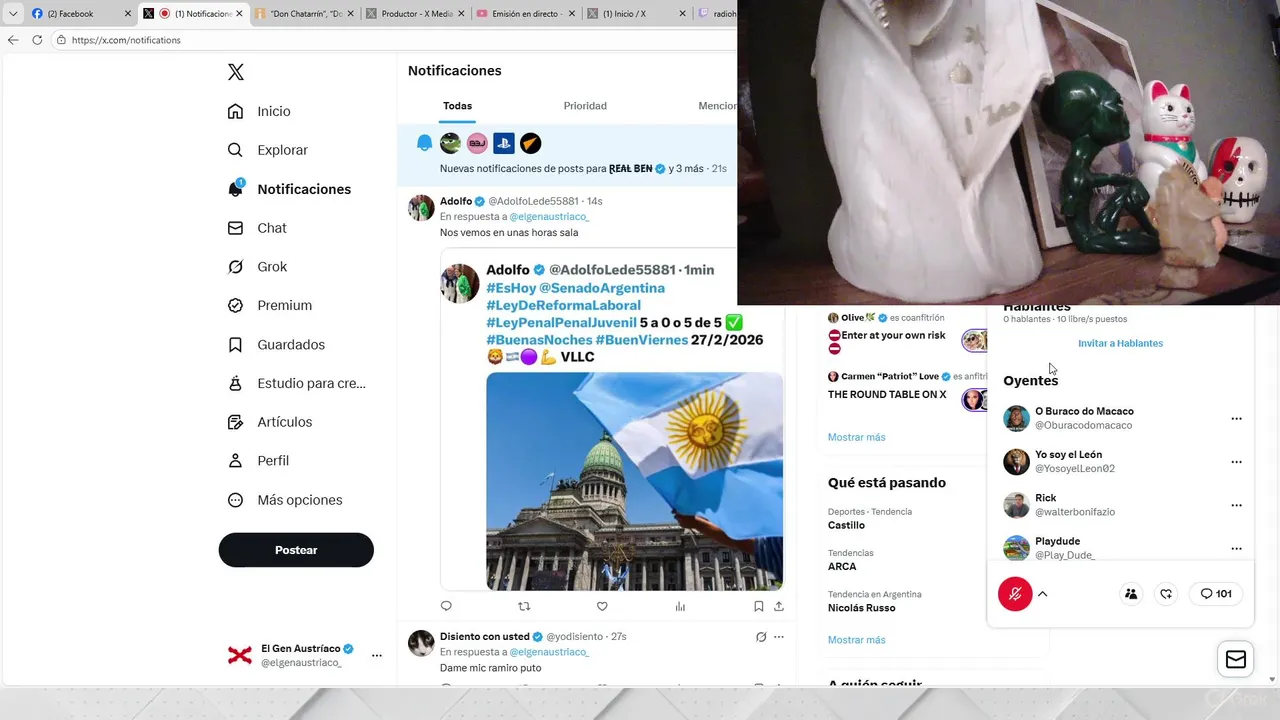The height and width of the screenshot is (720, 1280).
Task: Open options menu for listener Rick
Action: [x=1236, y=505]
